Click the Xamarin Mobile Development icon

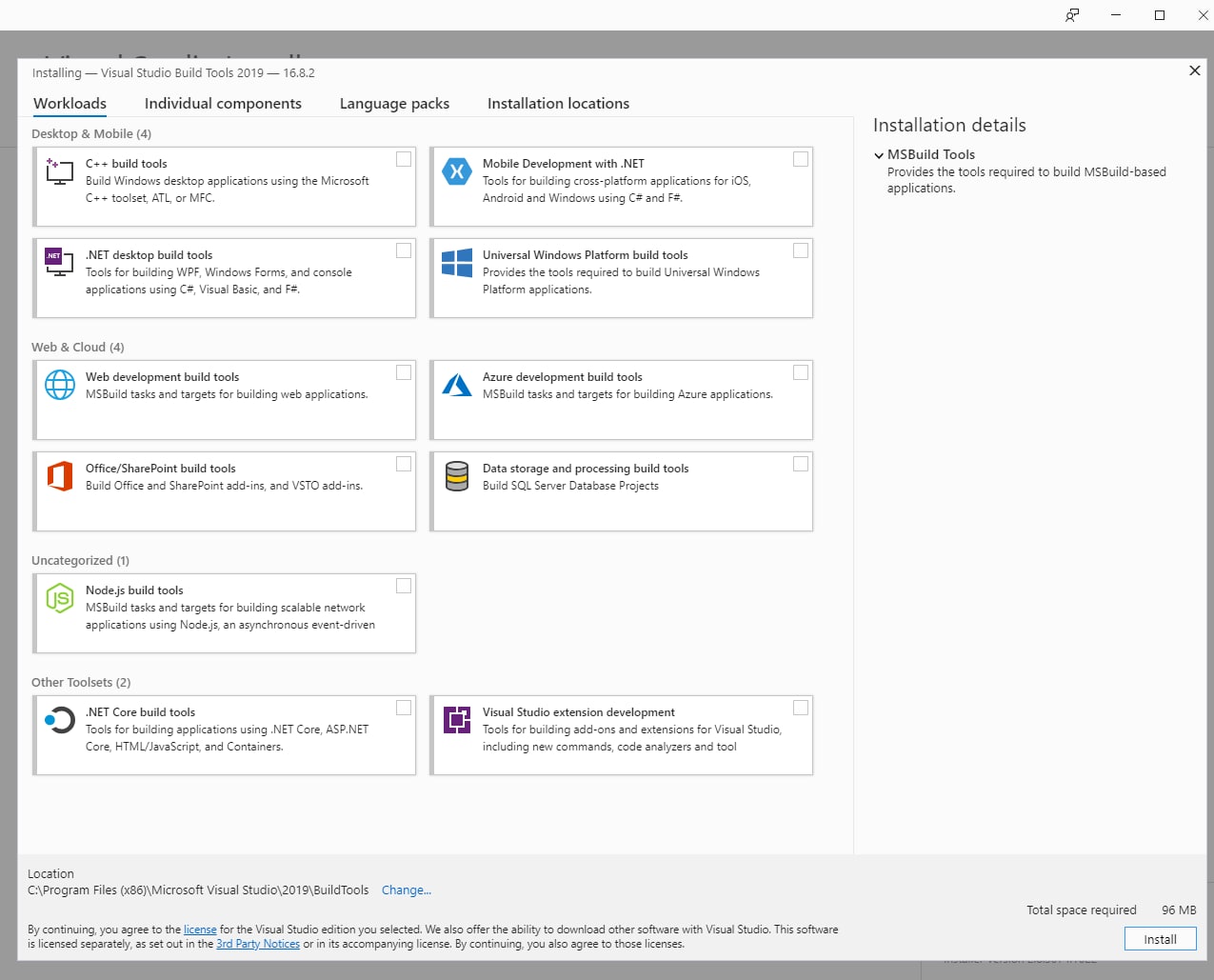click(x=457, y=171)
